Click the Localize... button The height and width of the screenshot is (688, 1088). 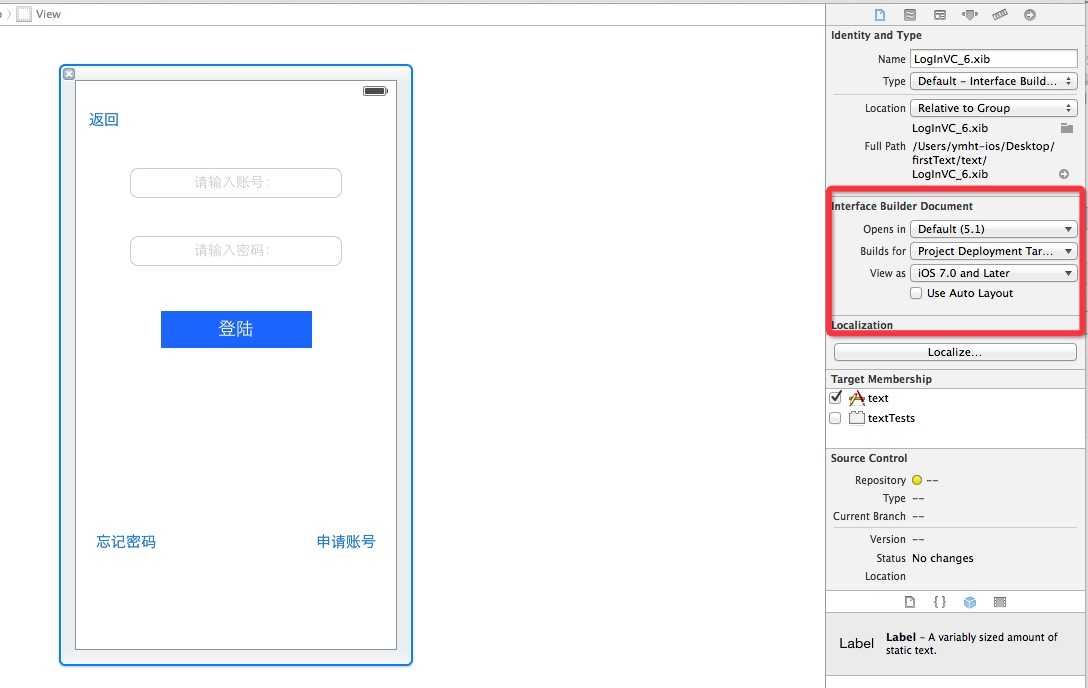(x=955, y=352)
